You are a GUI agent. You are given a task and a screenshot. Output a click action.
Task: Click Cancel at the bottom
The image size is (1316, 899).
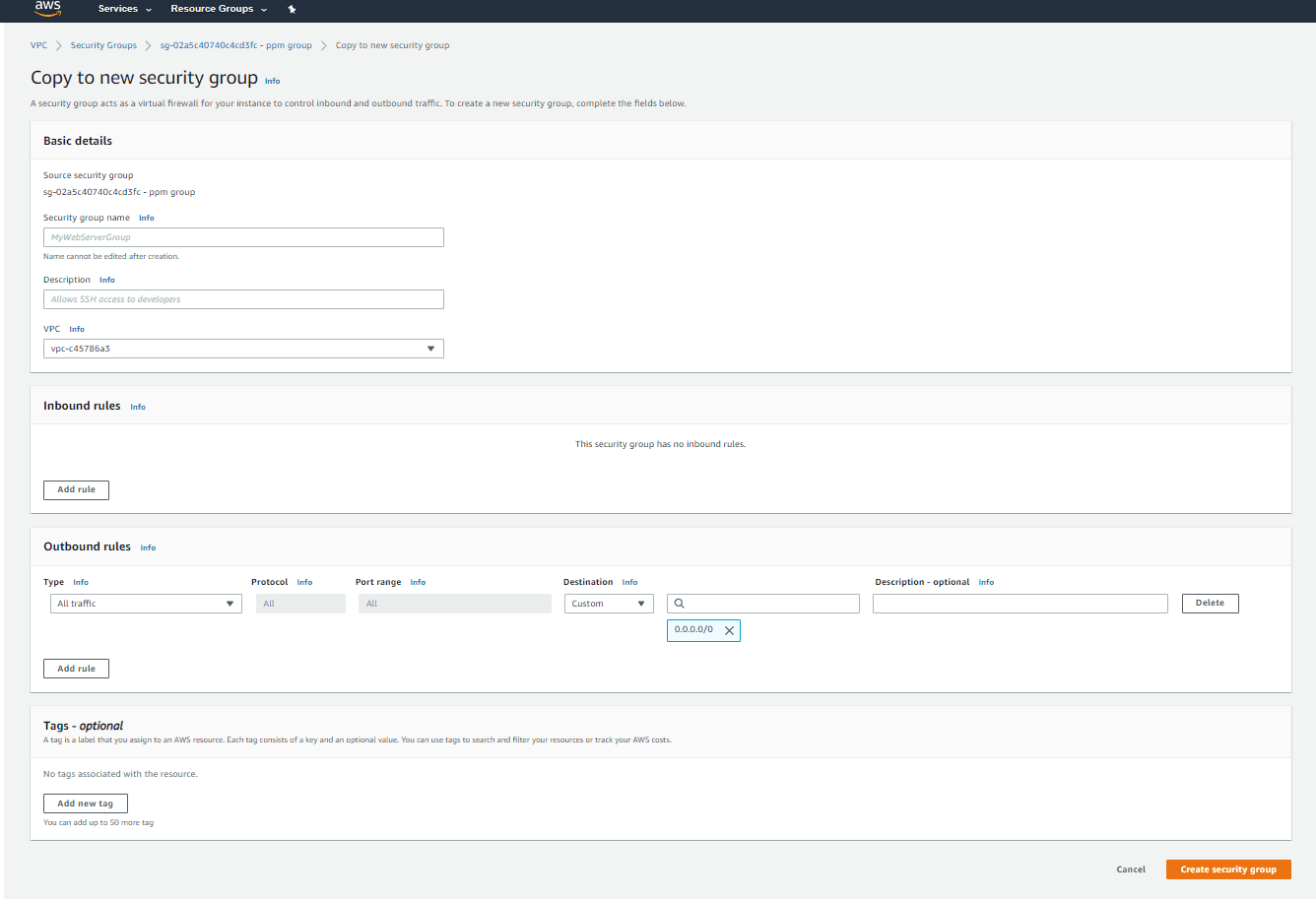pyautogui.click(x=1130, y=869)
